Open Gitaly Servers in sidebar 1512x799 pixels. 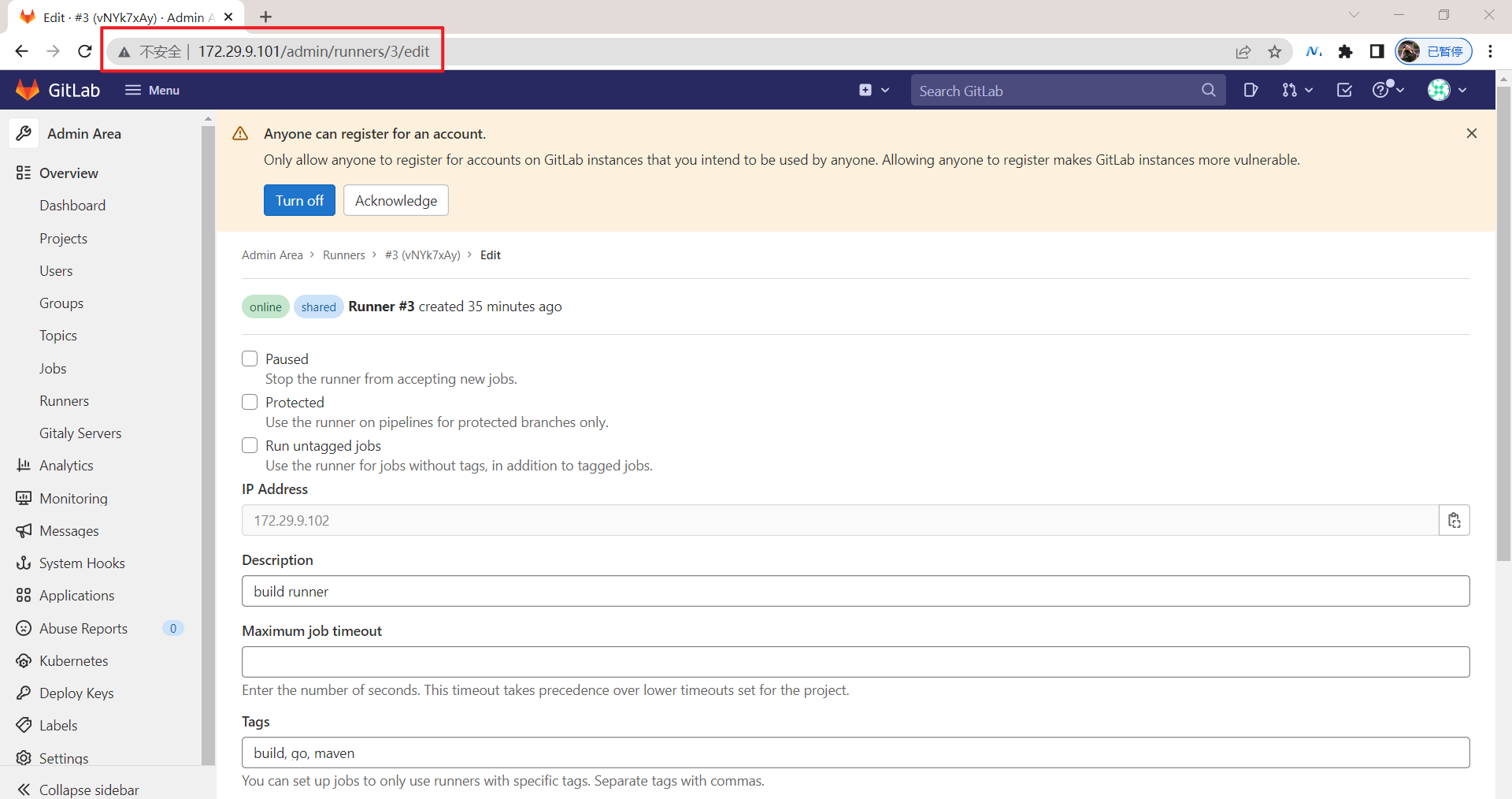(x=80, y=433)
